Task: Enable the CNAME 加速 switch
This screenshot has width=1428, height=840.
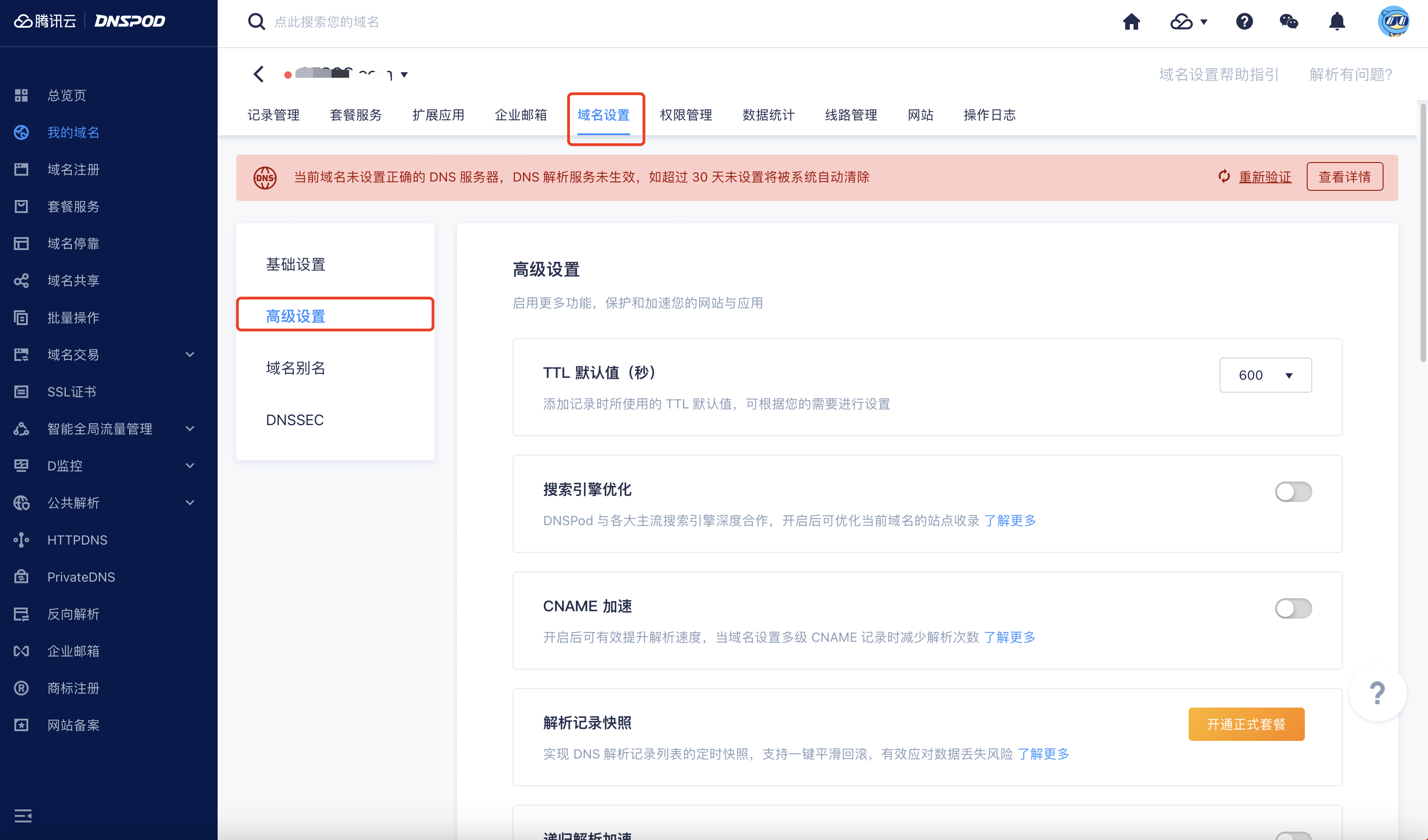Action: pos(1294,609)
